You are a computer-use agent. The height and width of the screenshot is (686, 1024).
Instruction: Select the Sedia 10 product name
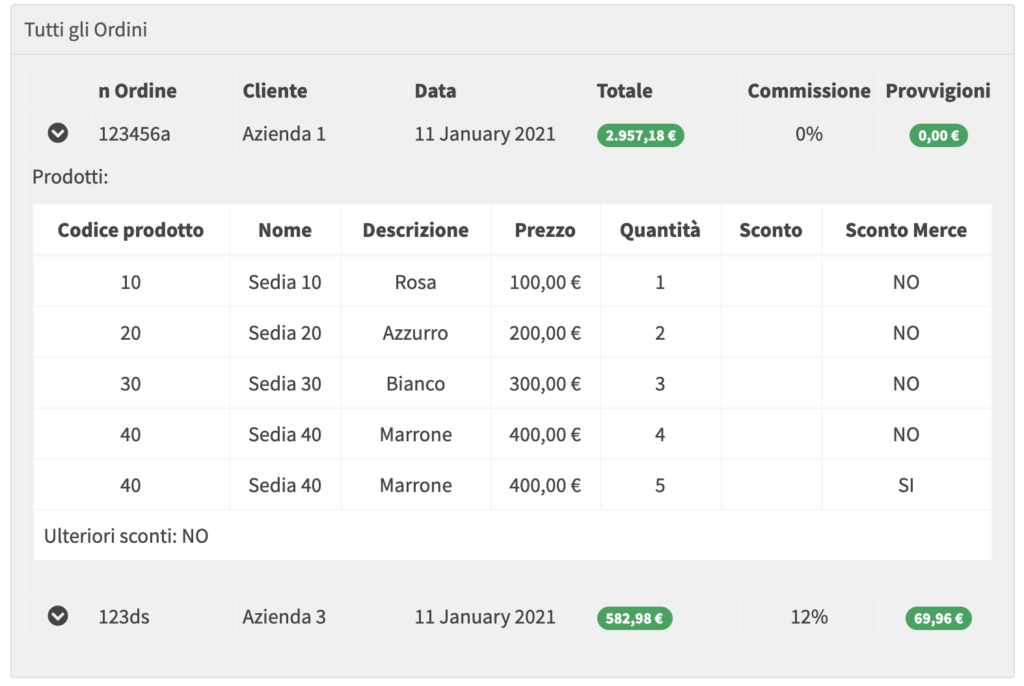click(x=285, y=282)
